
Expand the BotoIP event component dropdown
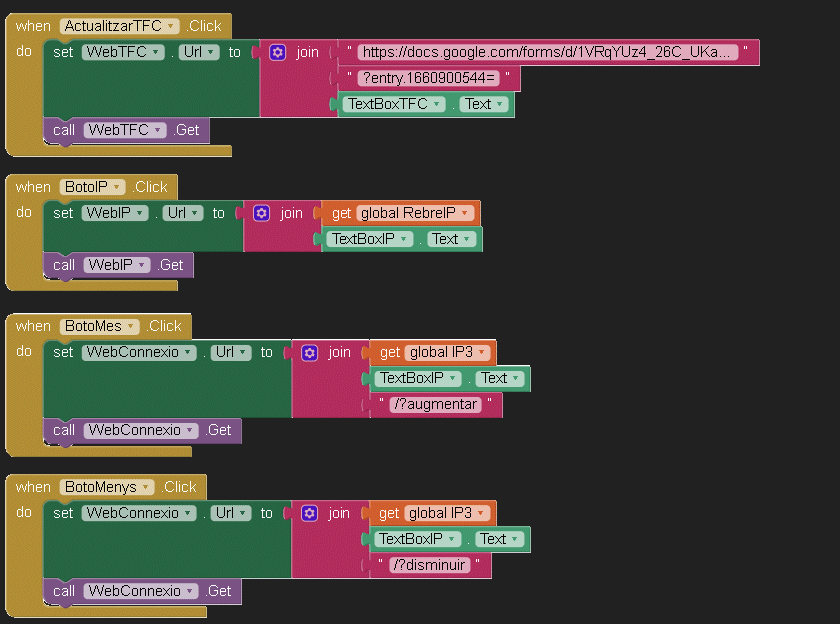pyautogui.click(x=119, y=187)
